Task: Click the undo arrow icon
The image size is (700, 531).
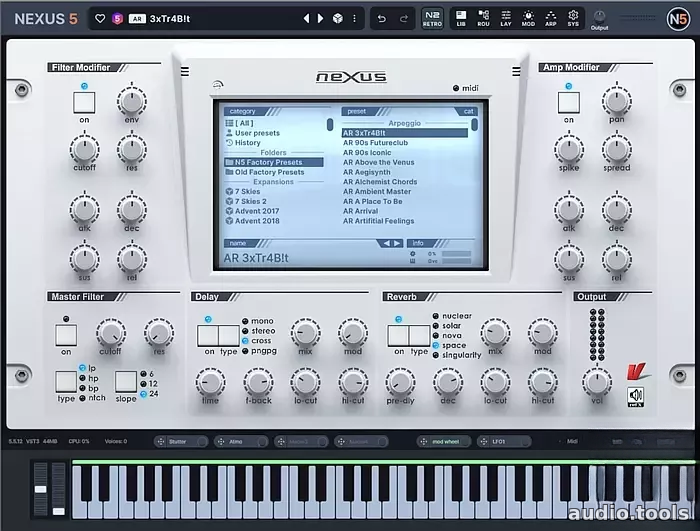Action: (x=382, y=19)
